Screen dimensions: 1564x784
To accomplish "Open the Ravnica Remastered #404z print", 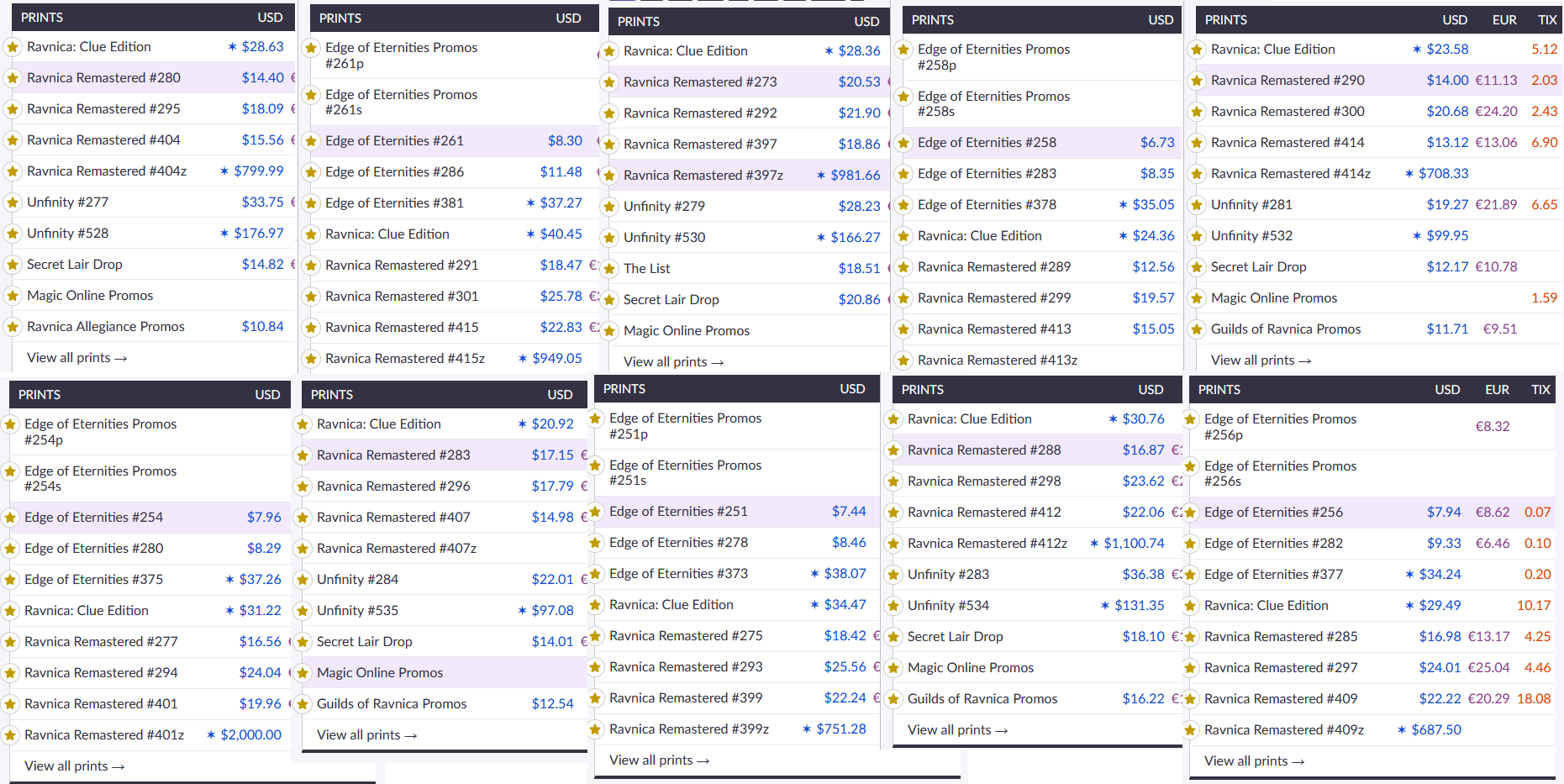I will 107,171.
